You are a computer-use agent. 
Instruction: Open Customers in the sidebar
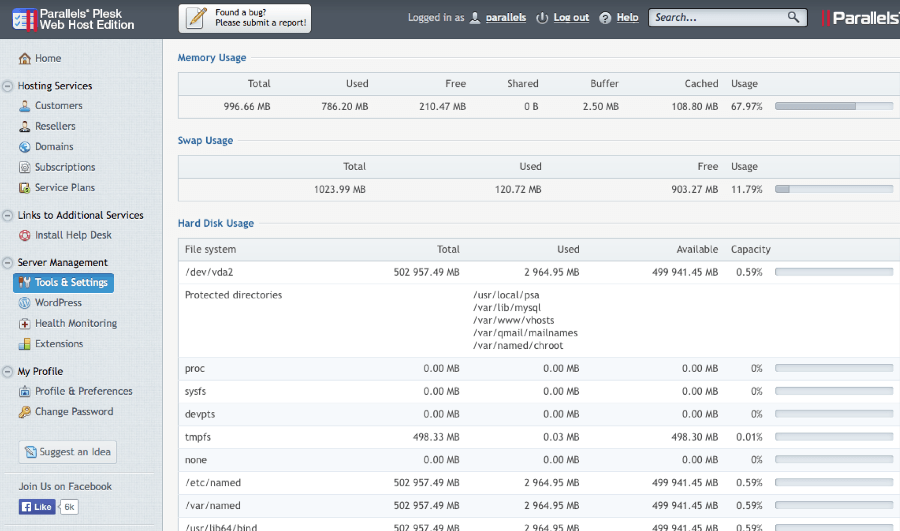click(x=59, y=106)
